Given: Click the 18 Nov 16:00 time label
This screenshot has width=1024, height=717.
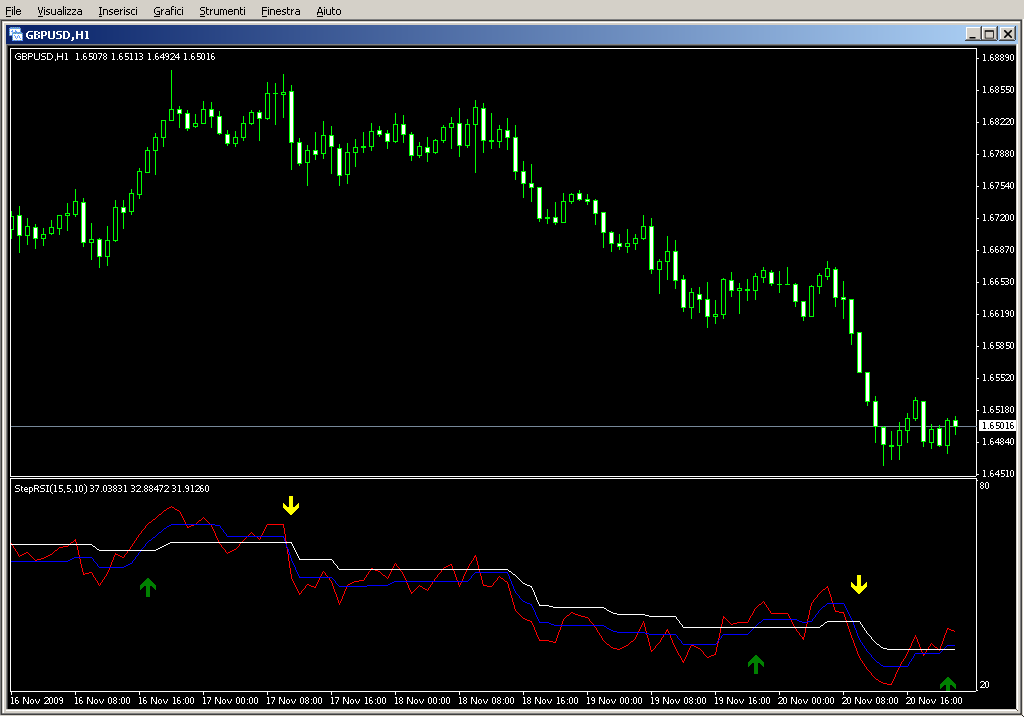Looking at the screenshot, I should [x=550, y=701].
